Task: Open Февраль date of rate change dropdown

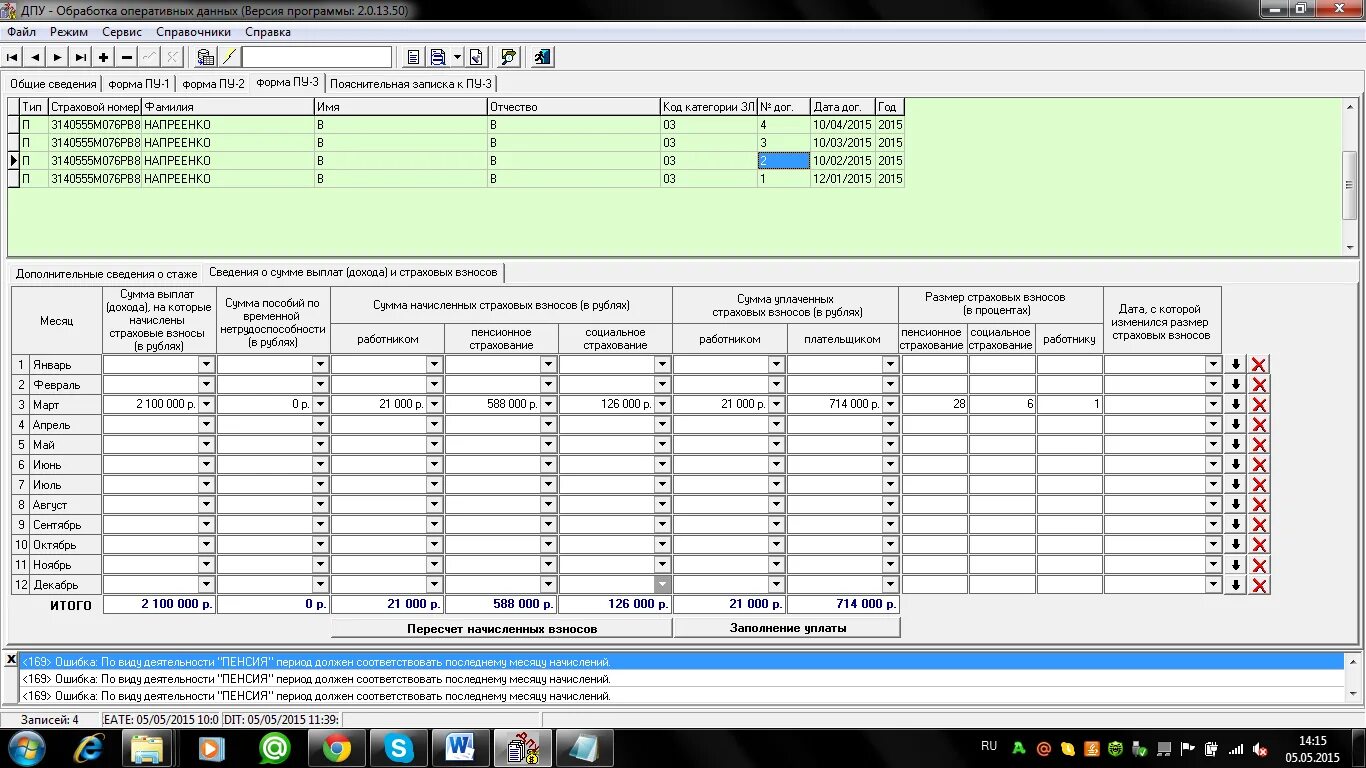Action: [x=1214, y=385]
